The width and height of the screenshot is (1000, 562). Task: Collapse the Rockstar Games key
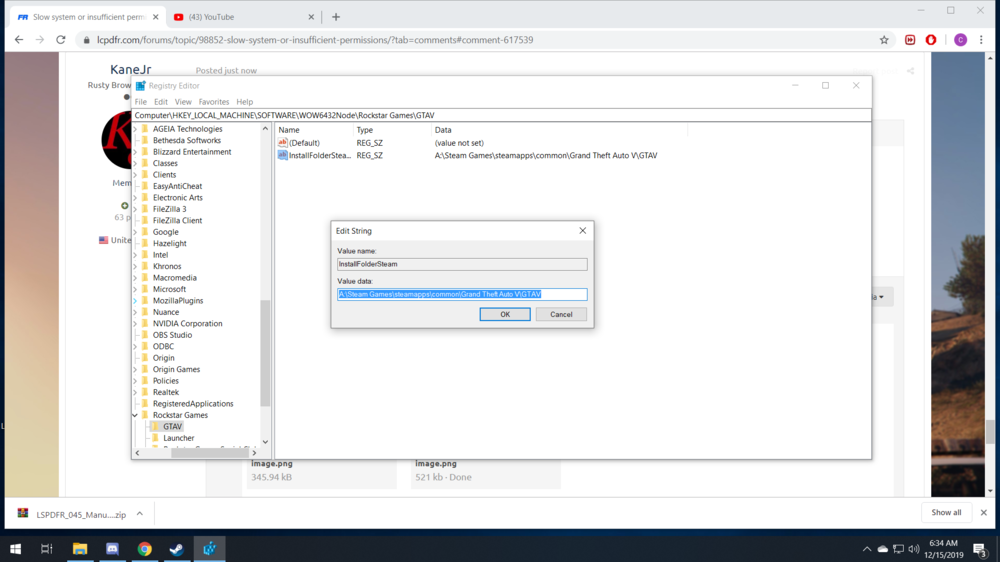click(135, 415)
